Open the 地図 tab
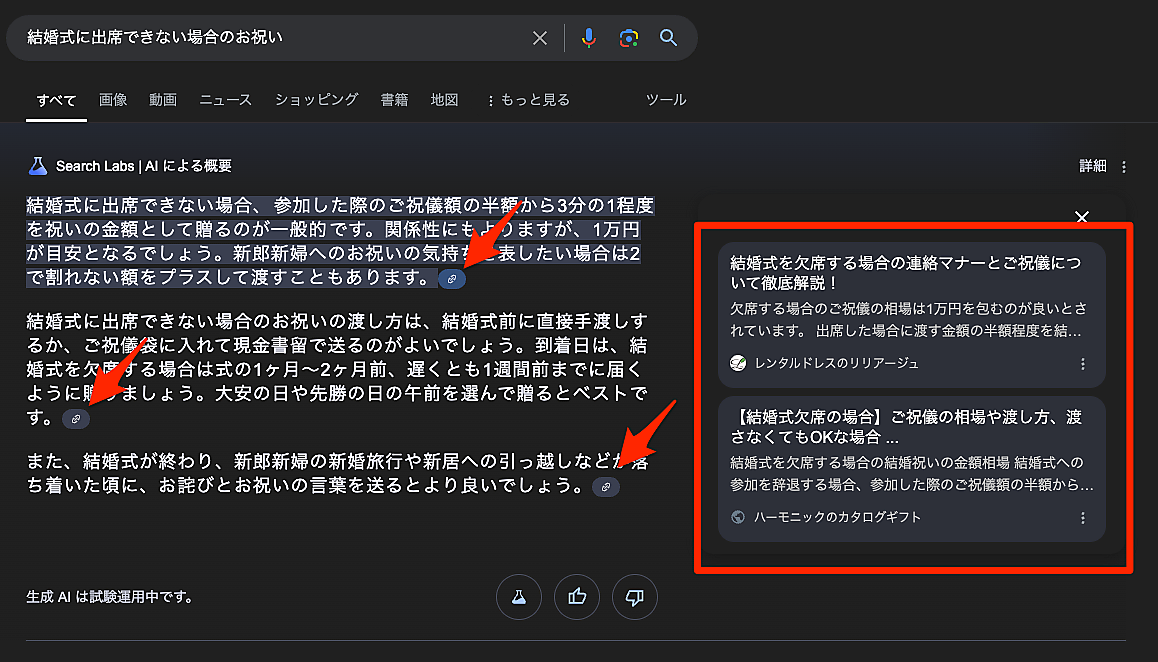 444,100
